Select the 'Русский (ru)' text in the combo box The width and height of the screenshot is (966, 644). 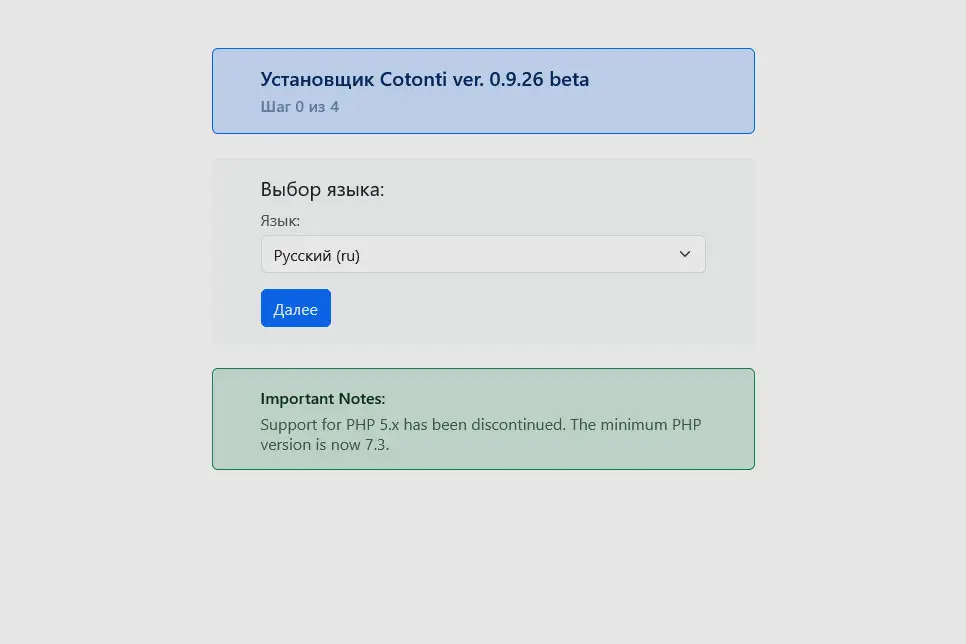317,256
